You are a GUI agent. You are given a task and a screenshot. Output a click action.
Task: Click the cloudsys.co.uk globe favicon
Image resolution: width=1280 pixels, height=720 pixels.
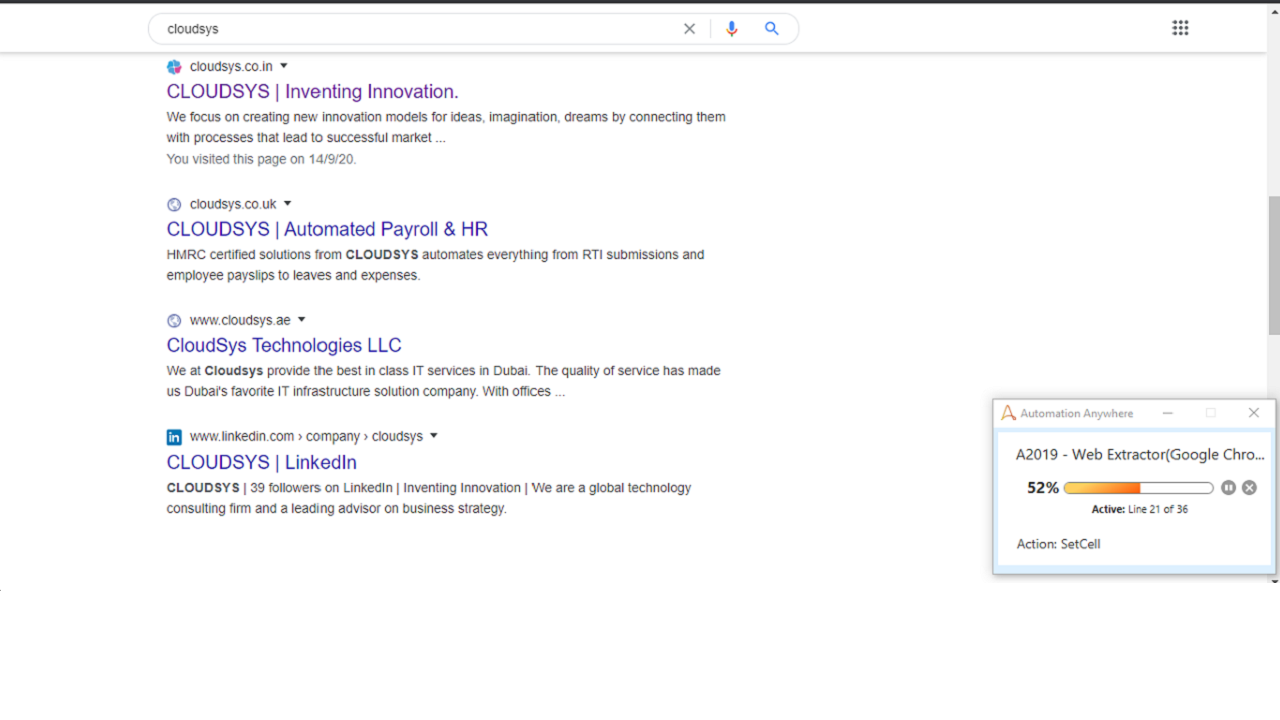pyautogui.click(x=174, y=205)
